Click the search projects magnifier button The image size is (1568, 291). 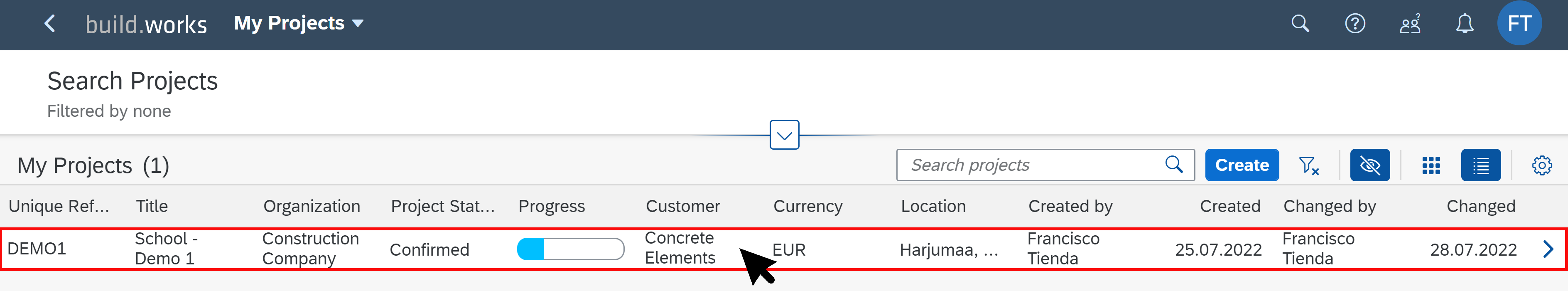(x=1173, y=164)
